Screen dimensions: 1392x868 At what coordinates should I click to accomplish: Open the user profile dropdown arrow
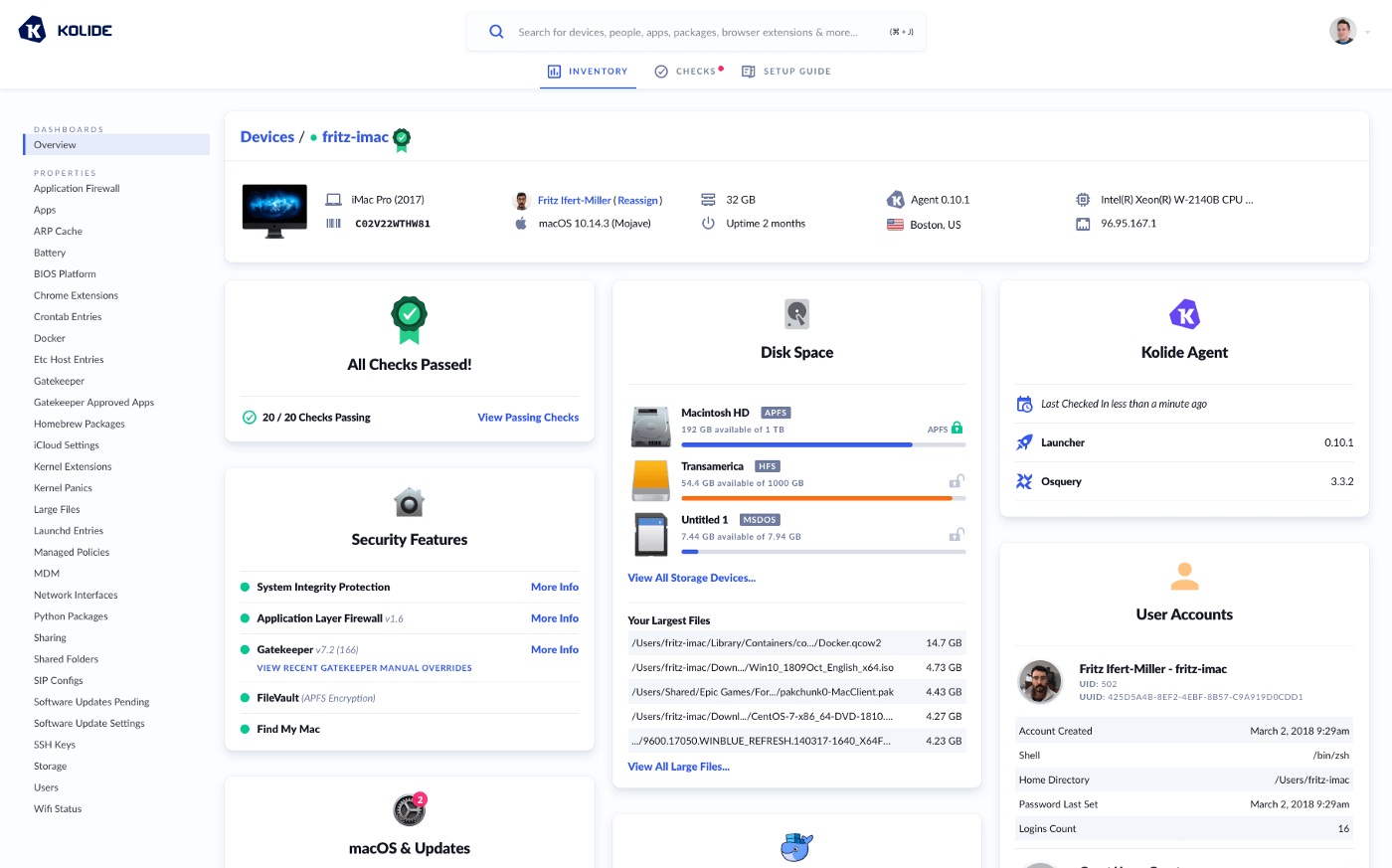[x=1367, y=32]
